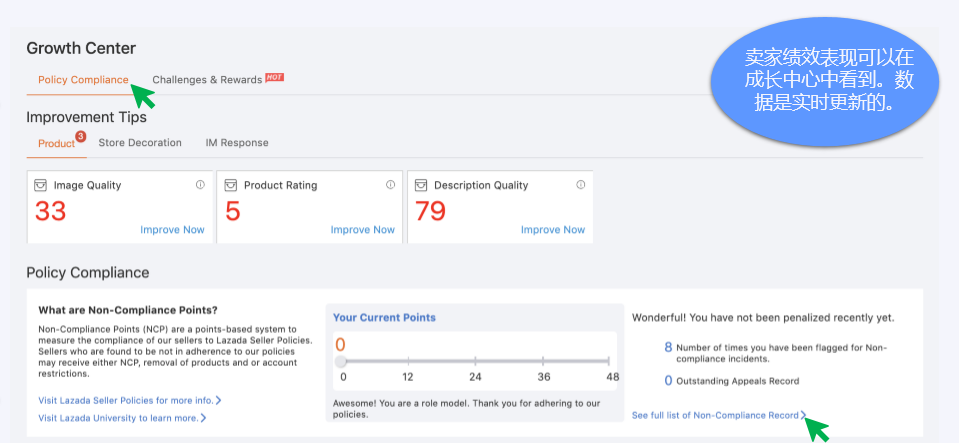The image size is (959, 443).
Task: Click the Image Quality score 33
Action: pos(51,211)
